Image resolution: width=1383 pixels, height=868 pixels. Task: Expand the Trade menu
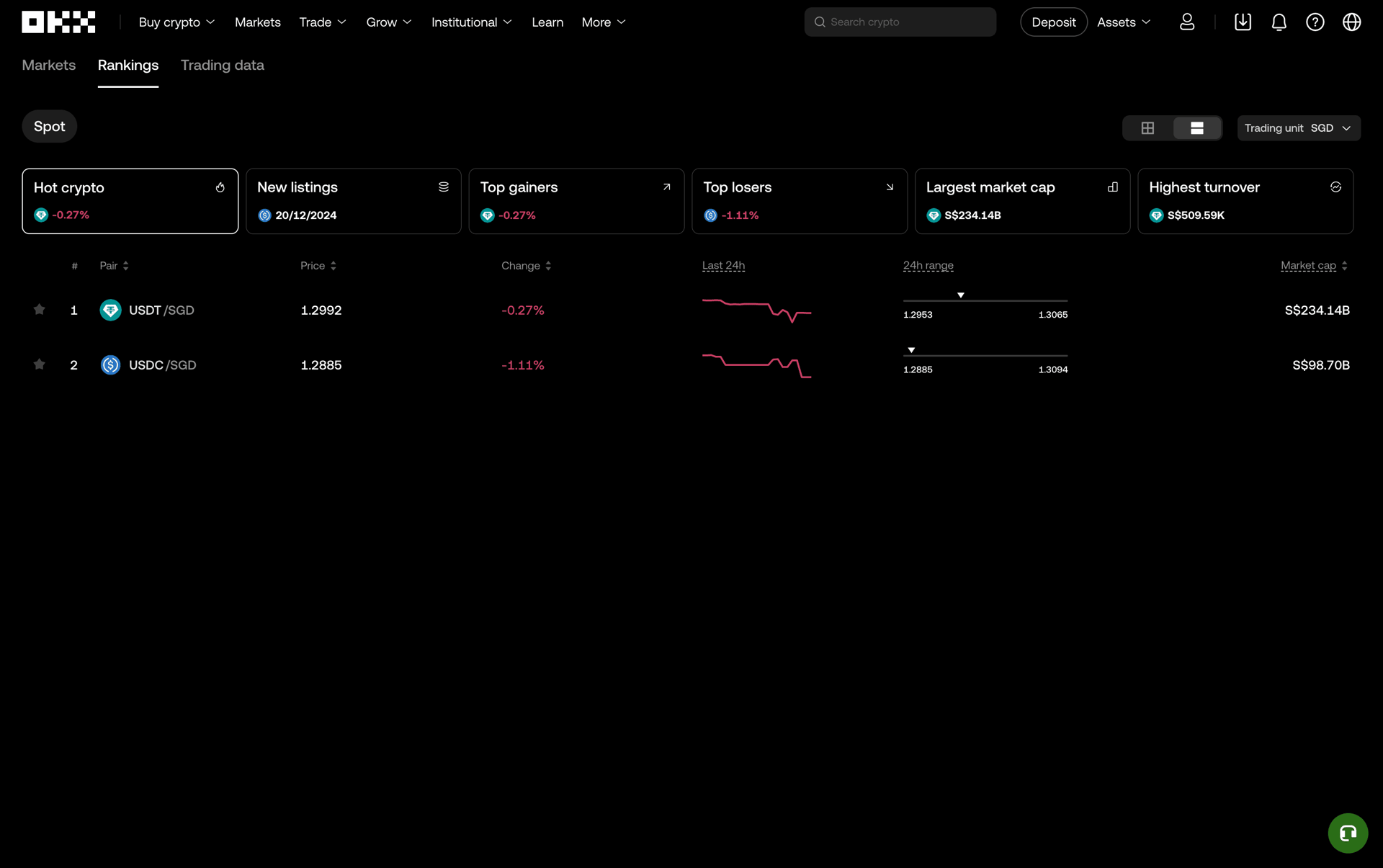point(323,22)
